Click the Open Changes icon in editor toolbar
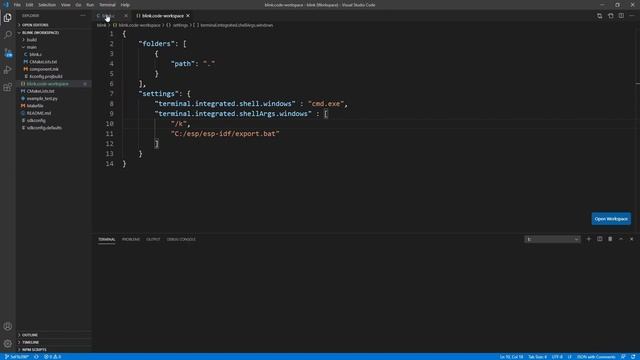Image resolution: width=640 pixels, height=360 pixels. (600, 16)
